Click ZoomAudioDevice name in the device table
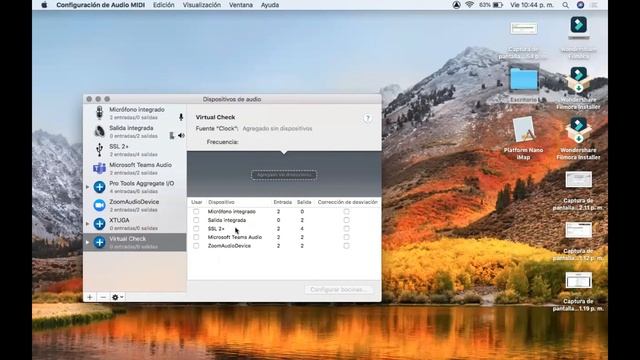 click(x=229, y=246)
